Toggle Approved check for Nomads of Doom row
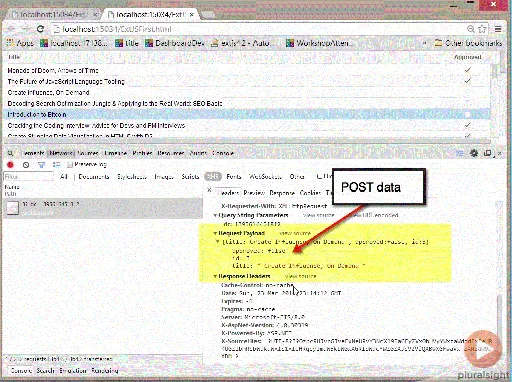This screenshot has height=382, width=512. click(468, 70)
